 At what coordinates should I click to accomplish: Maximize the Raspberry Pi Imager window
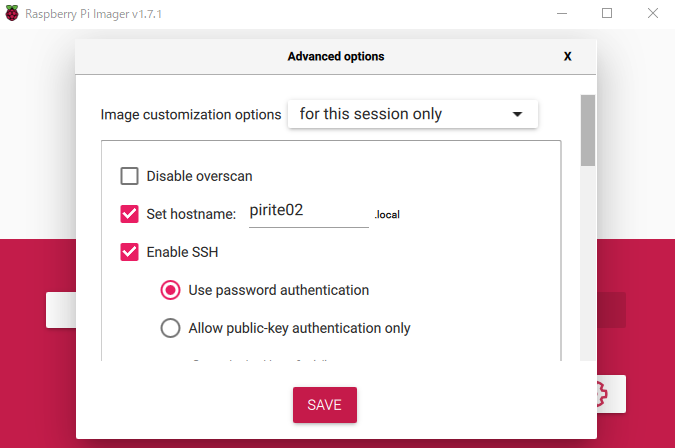pyautogui.click(x=607, y=13)
